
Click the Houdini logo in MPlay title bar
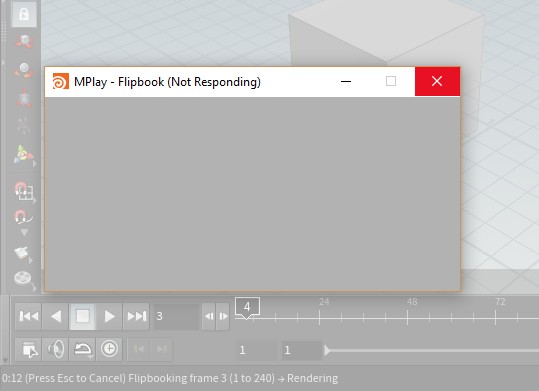tap(61, 82)
